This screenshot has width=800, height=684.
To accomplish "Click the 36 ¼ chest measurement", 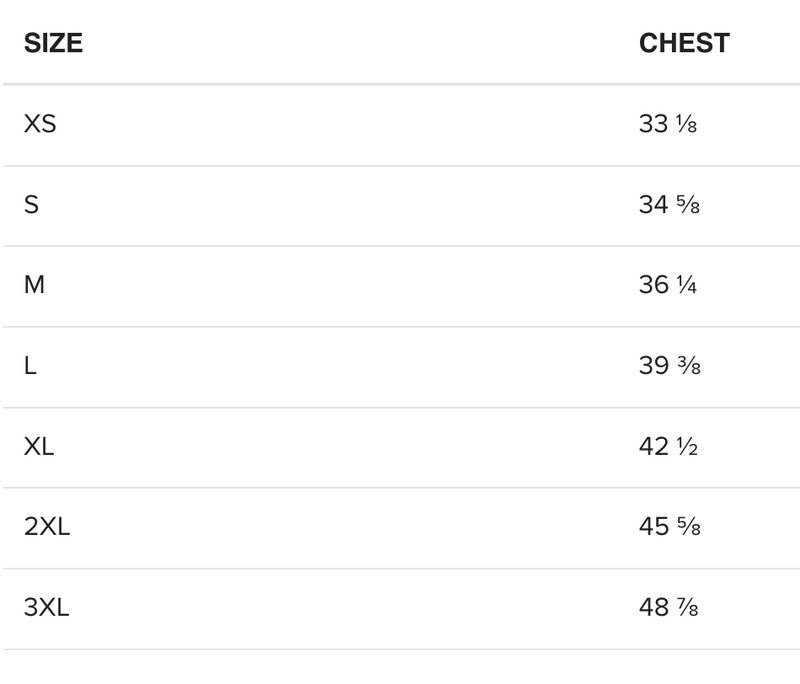I will click(668, 285).
